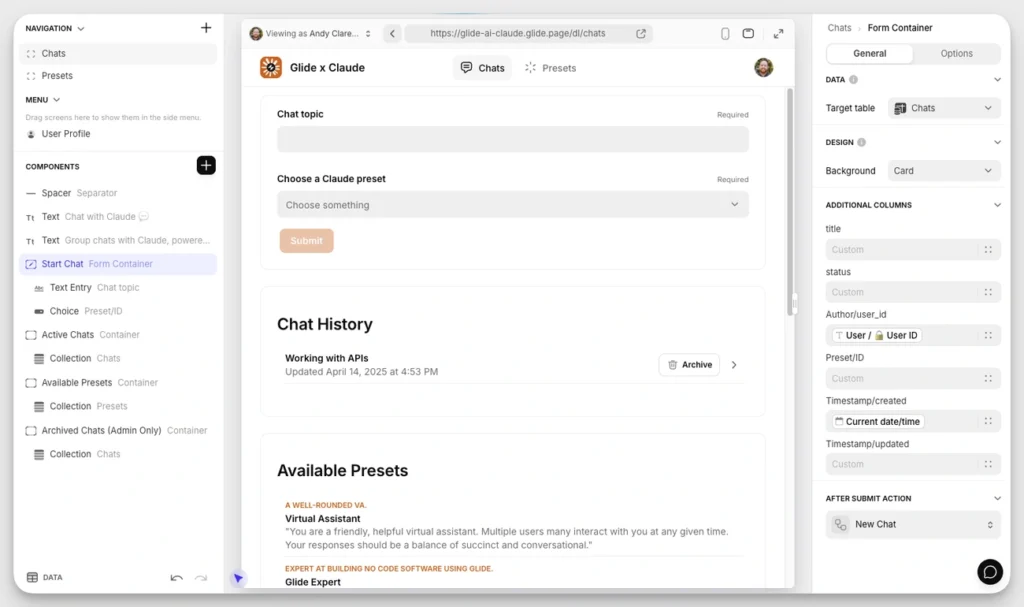The height and width of the screenshot is (607, 1024).
Task: Click the DATA section info icon
Action: tap(853, 80)
